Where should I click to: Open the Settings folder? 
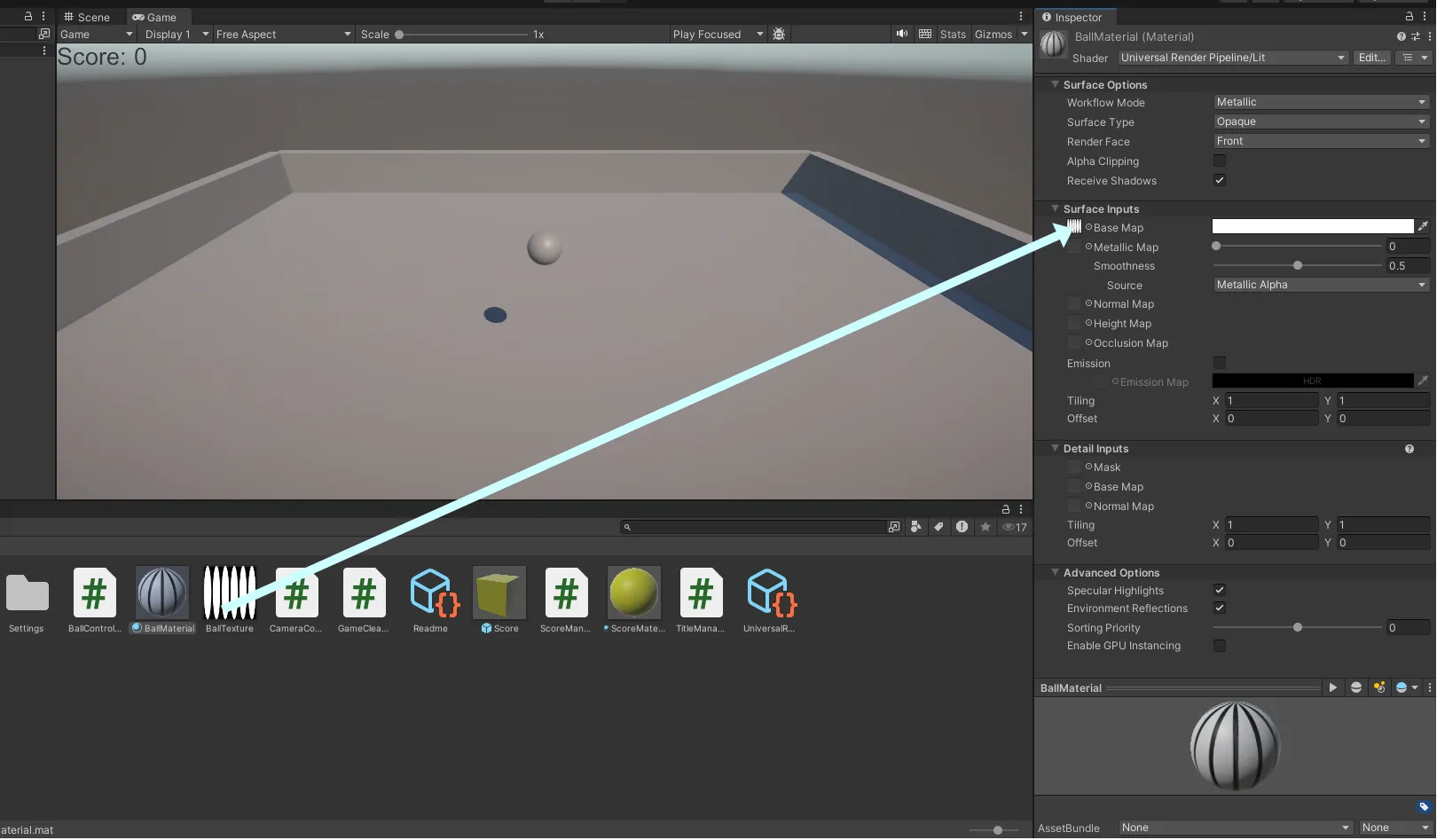(27, 593)
